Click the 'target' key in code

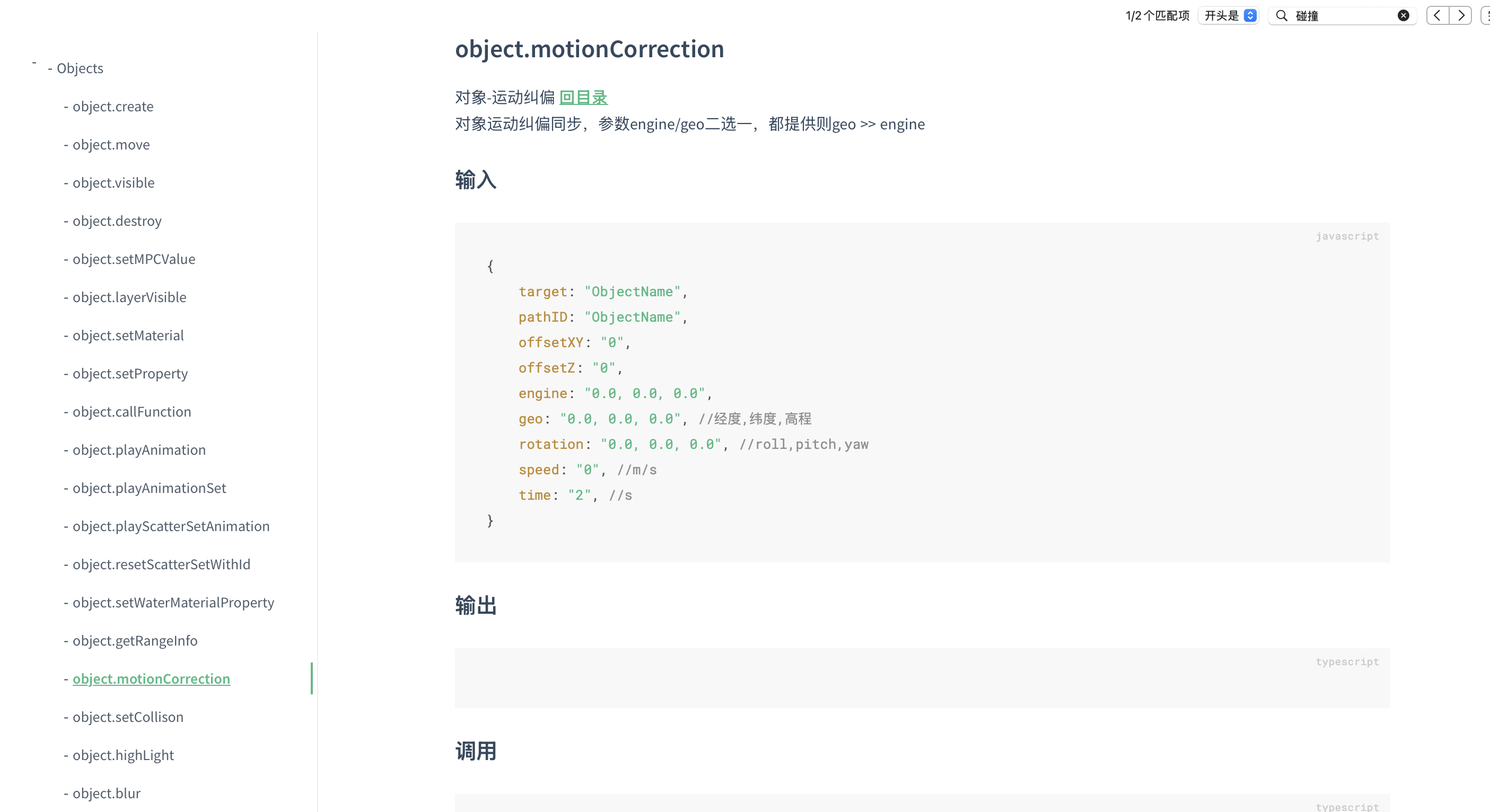542,292
